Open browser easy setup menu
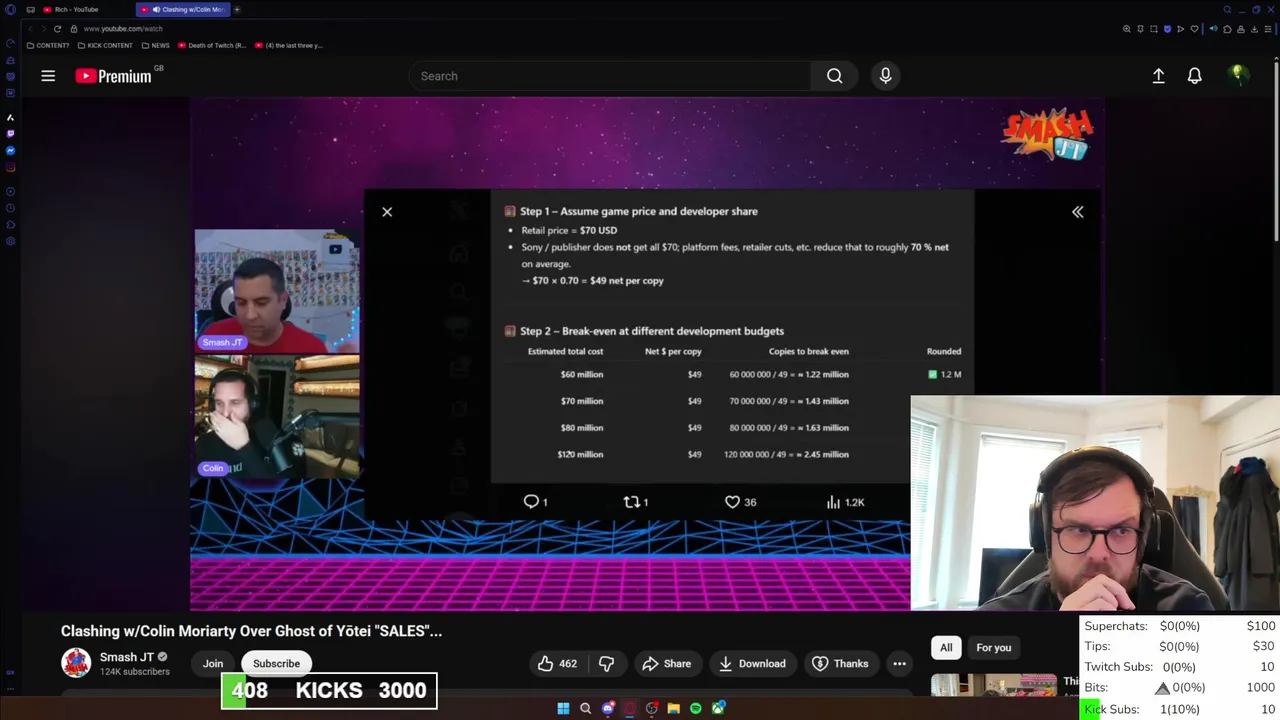1280x720 pixels. pyautogui.click(x=1268, y=29)
